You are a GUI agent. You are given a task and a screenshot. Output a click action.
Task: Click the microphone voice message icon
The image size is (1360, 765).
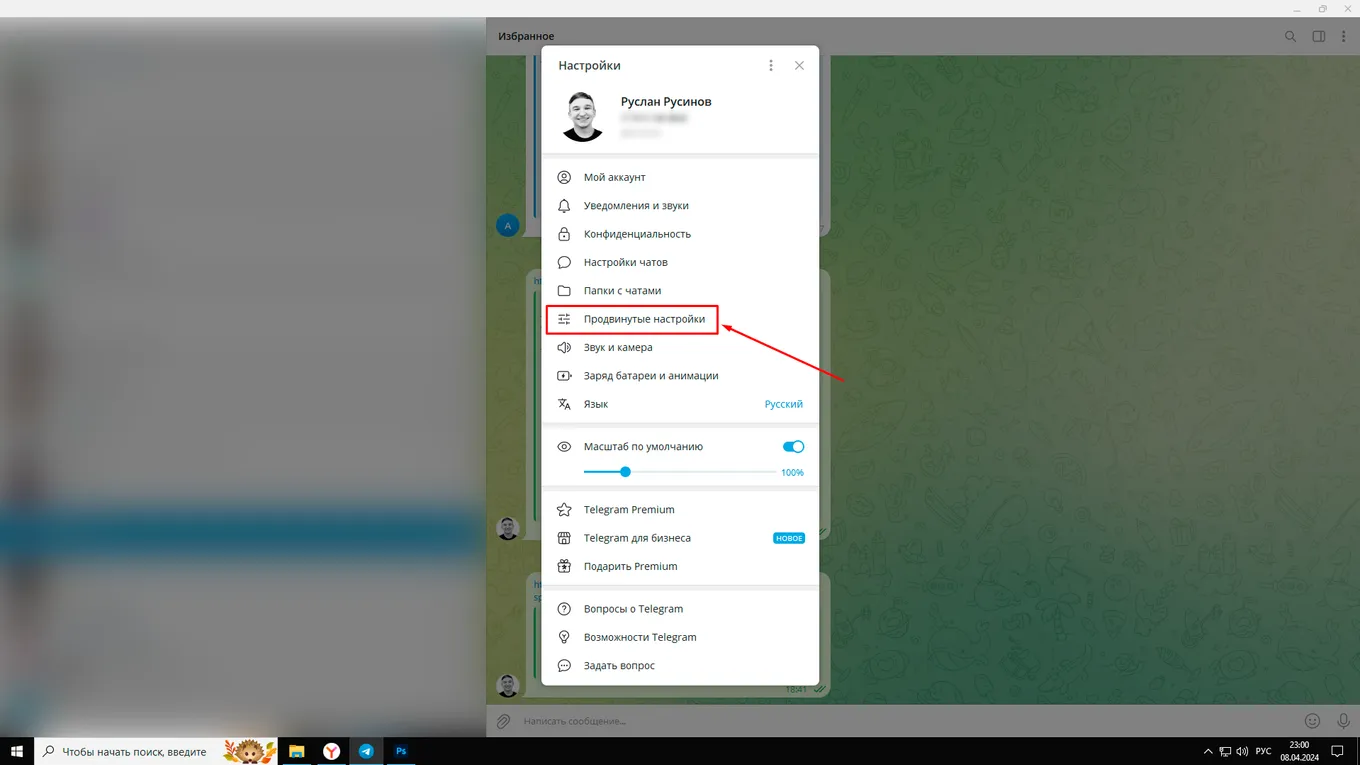click(x=1343, y=721)
